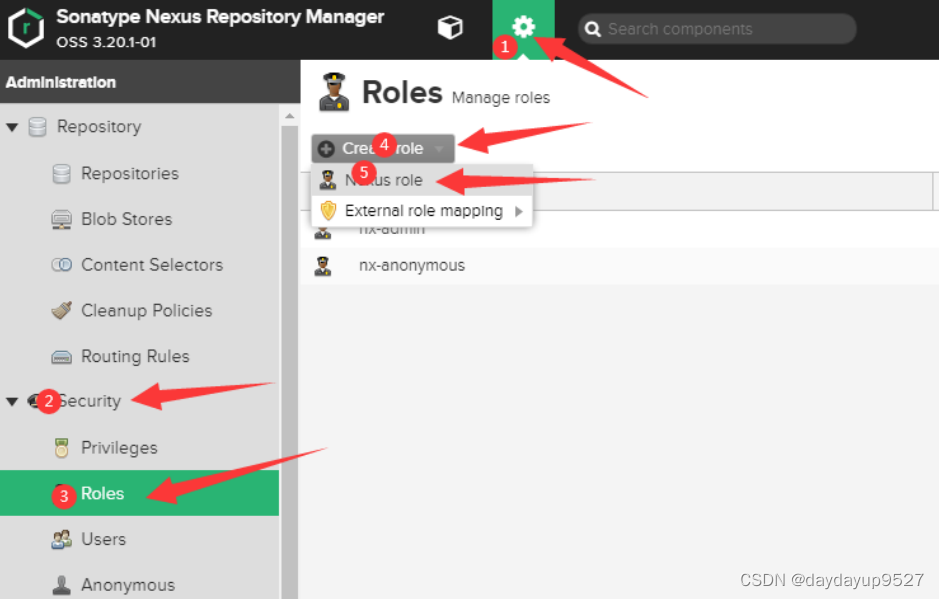
Task: Collapse the Repository tree section
Action: [x=12, y=127]
